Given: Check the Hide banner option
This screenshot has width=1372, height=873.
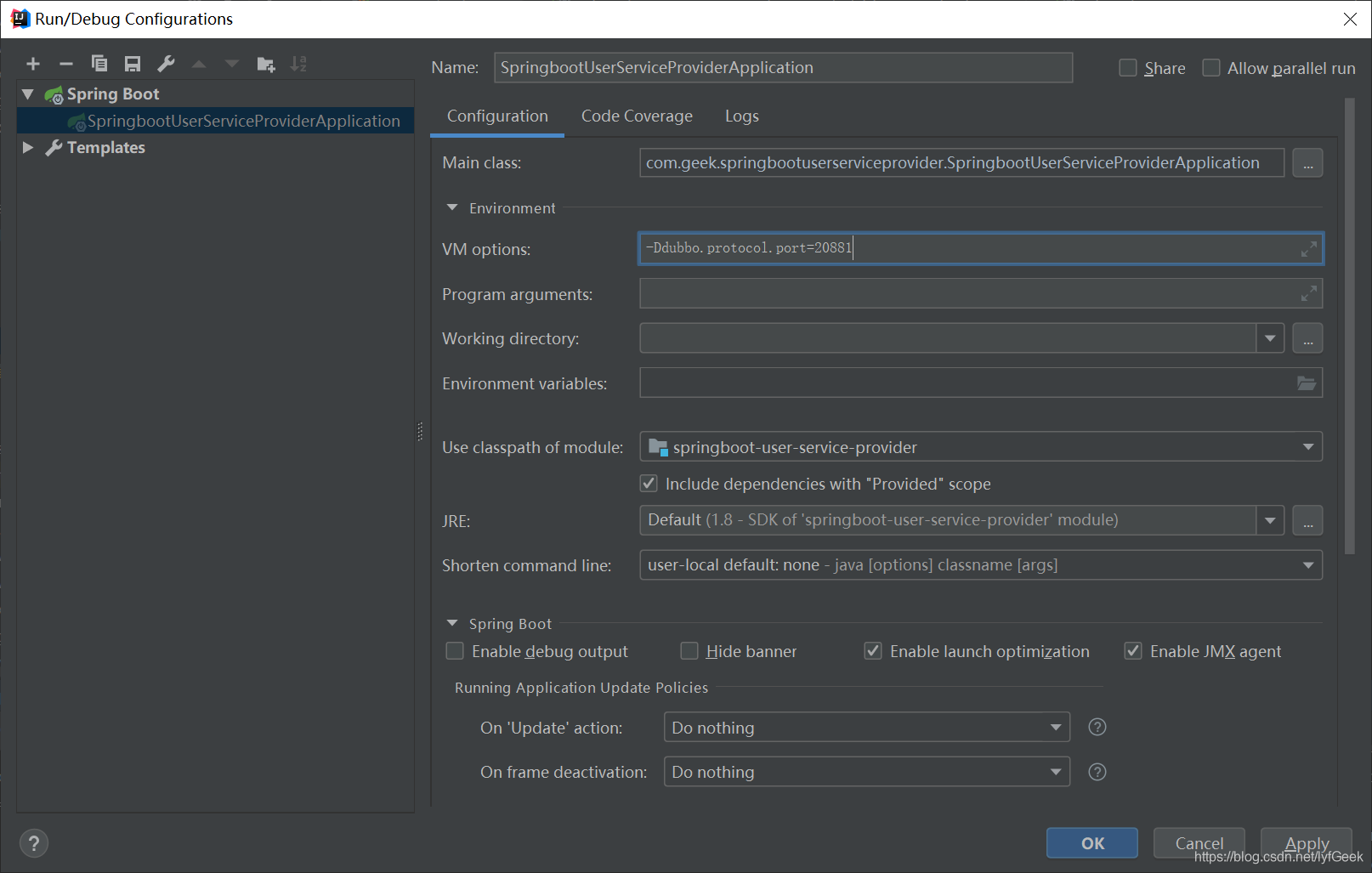Looking at the screenshot, I should (x=689, y=651).
